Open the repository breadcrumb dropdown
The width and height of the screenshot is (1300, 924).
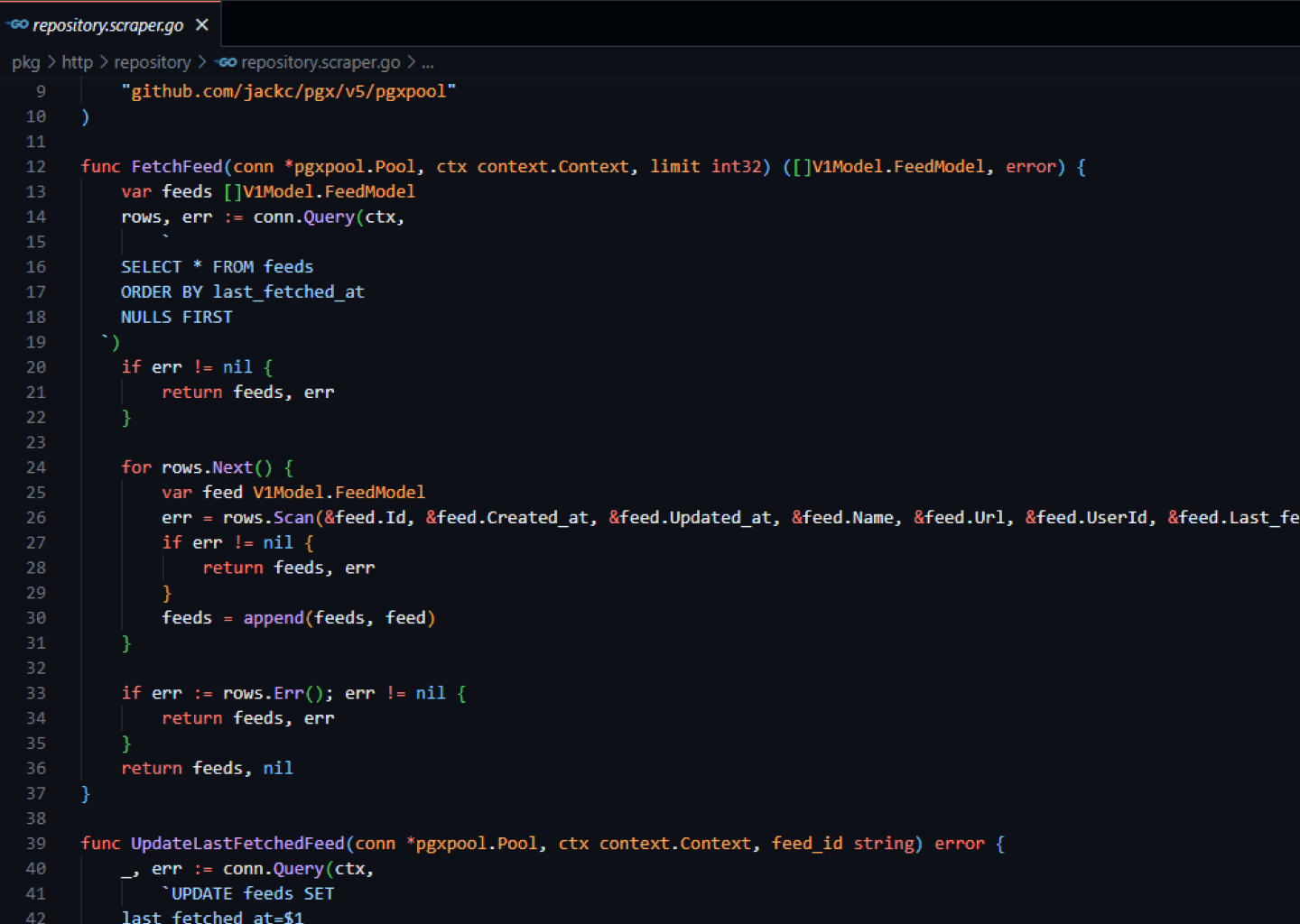coord(152,62)
